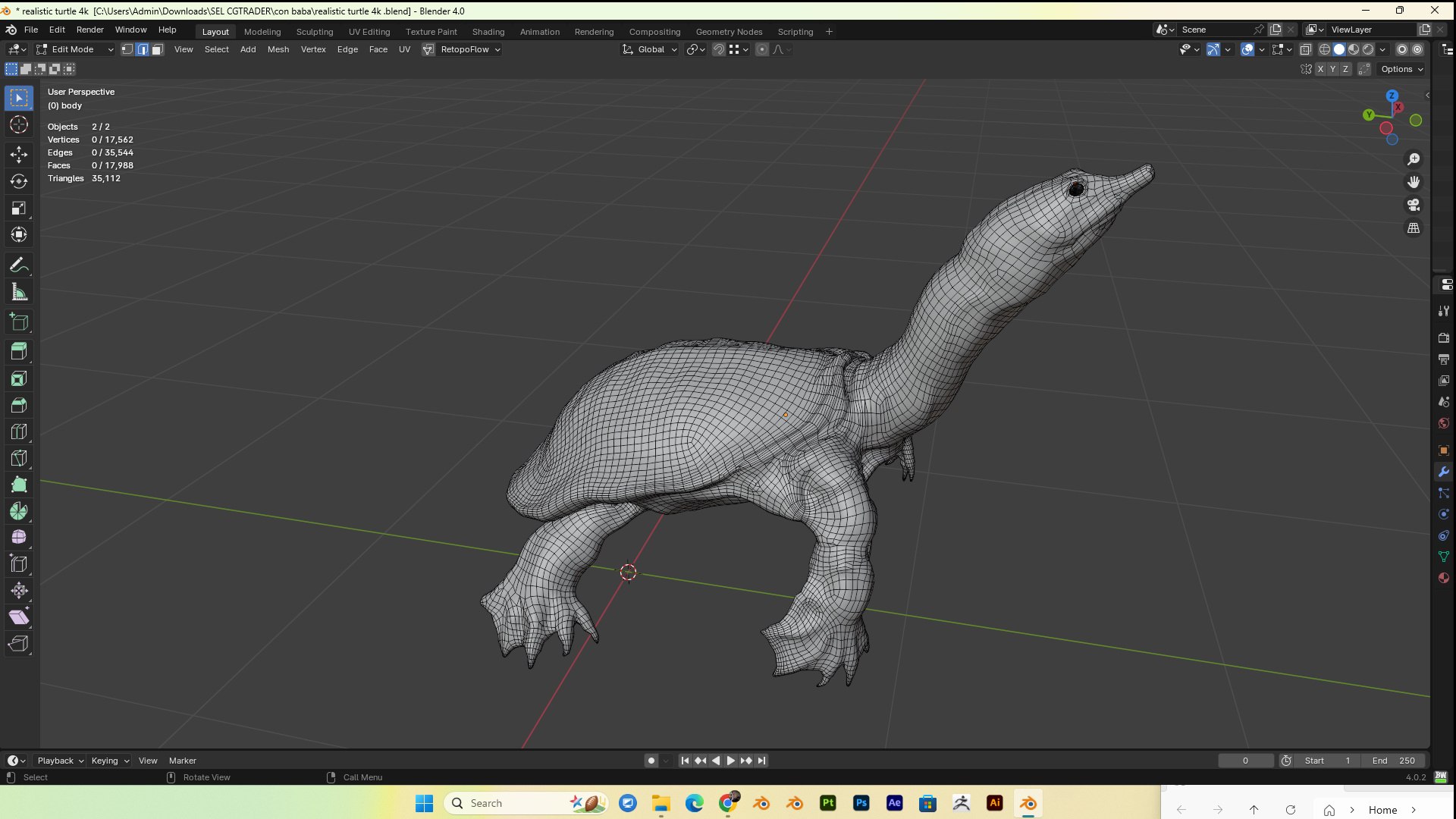Activate the Scale tool
This screenshot has width=1456, height=819.
[x=19, y=208]
